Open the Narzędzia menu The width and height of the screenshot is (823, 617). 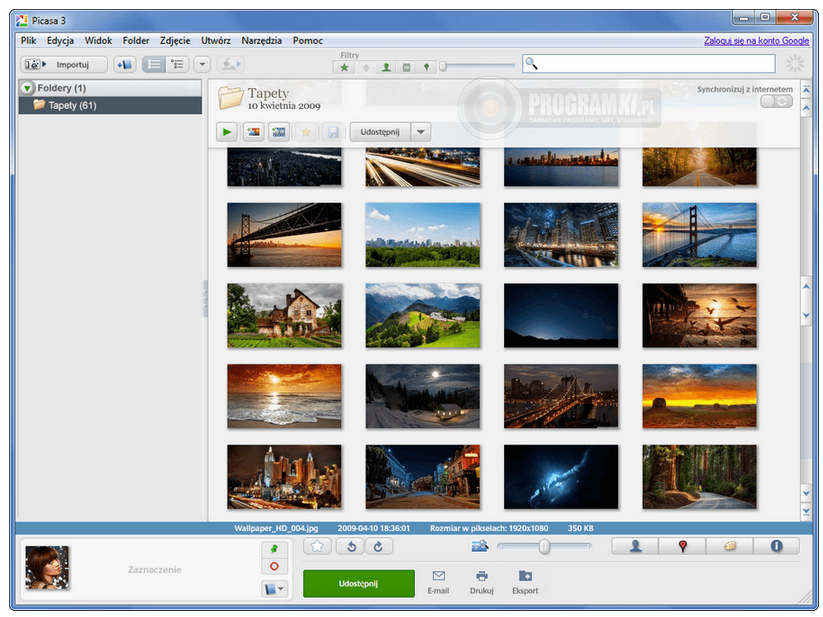tap(261, 40)
